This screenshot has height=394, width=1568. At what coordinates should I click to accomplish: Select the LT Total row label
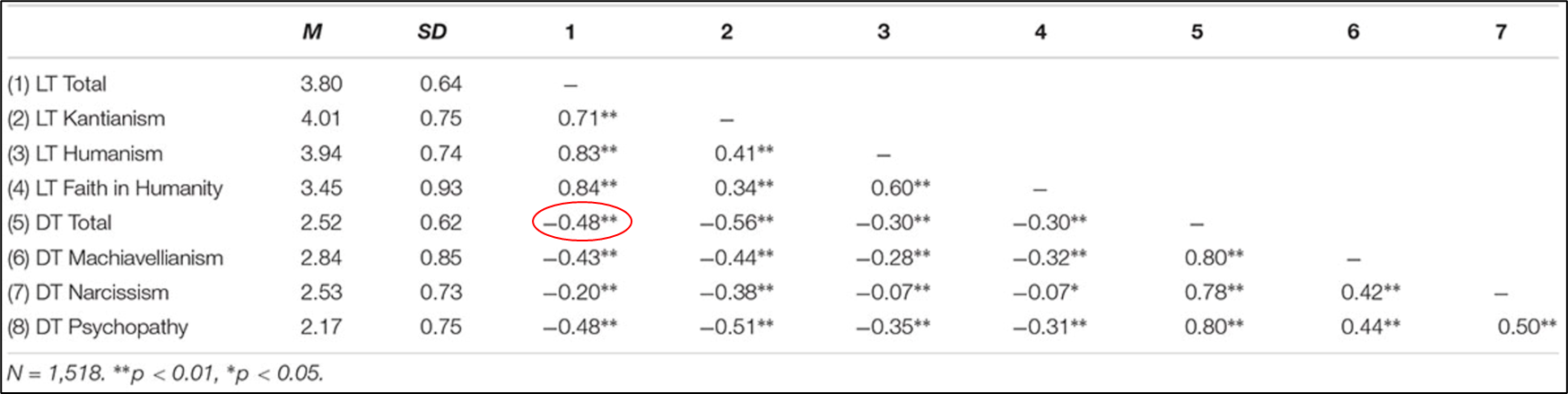[x=57, y=84]
